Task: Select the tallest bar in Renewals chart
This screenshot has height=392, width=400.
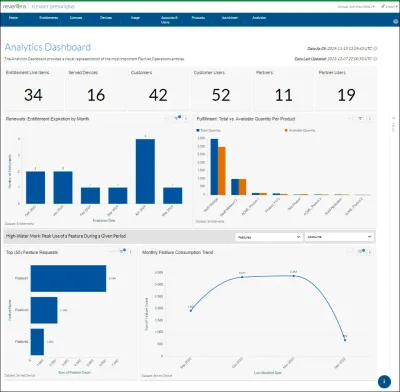Action: (145, 171)
